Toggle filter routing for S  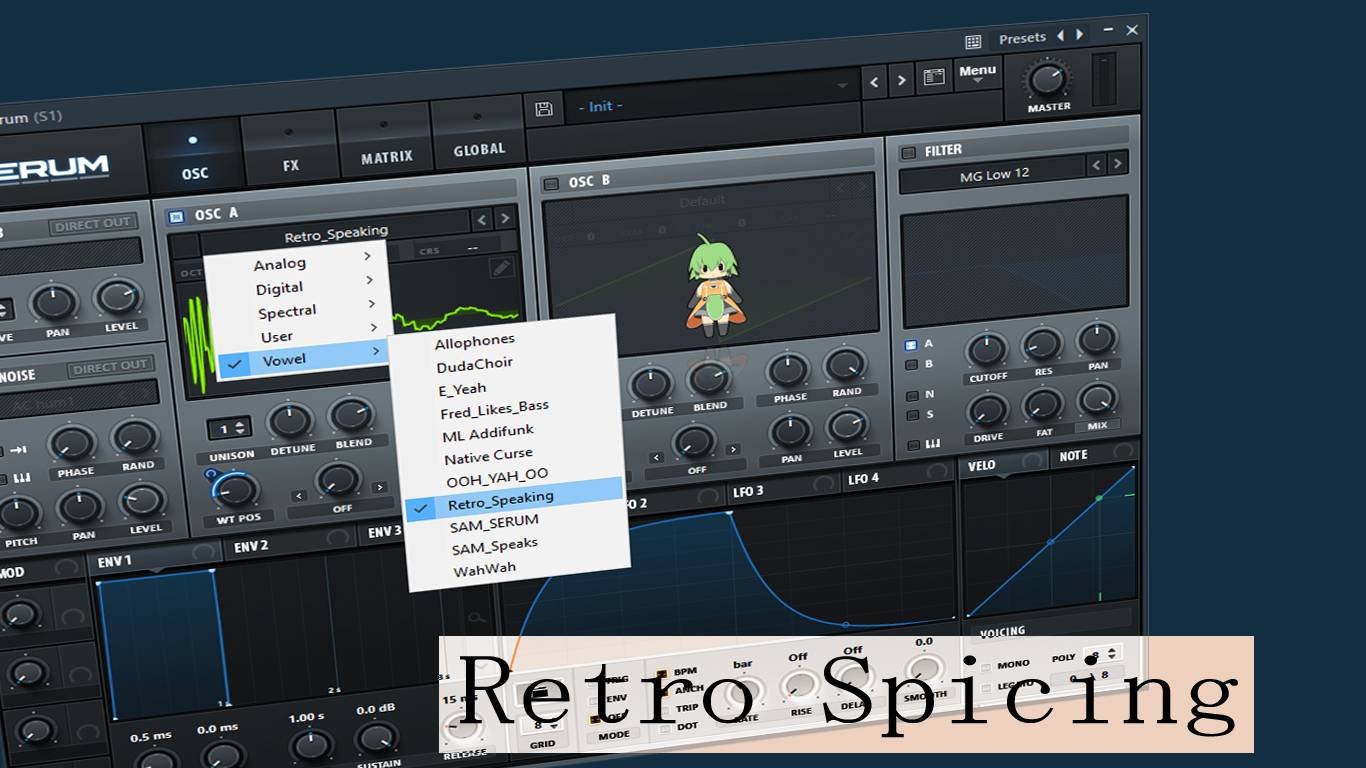[911, 415]
